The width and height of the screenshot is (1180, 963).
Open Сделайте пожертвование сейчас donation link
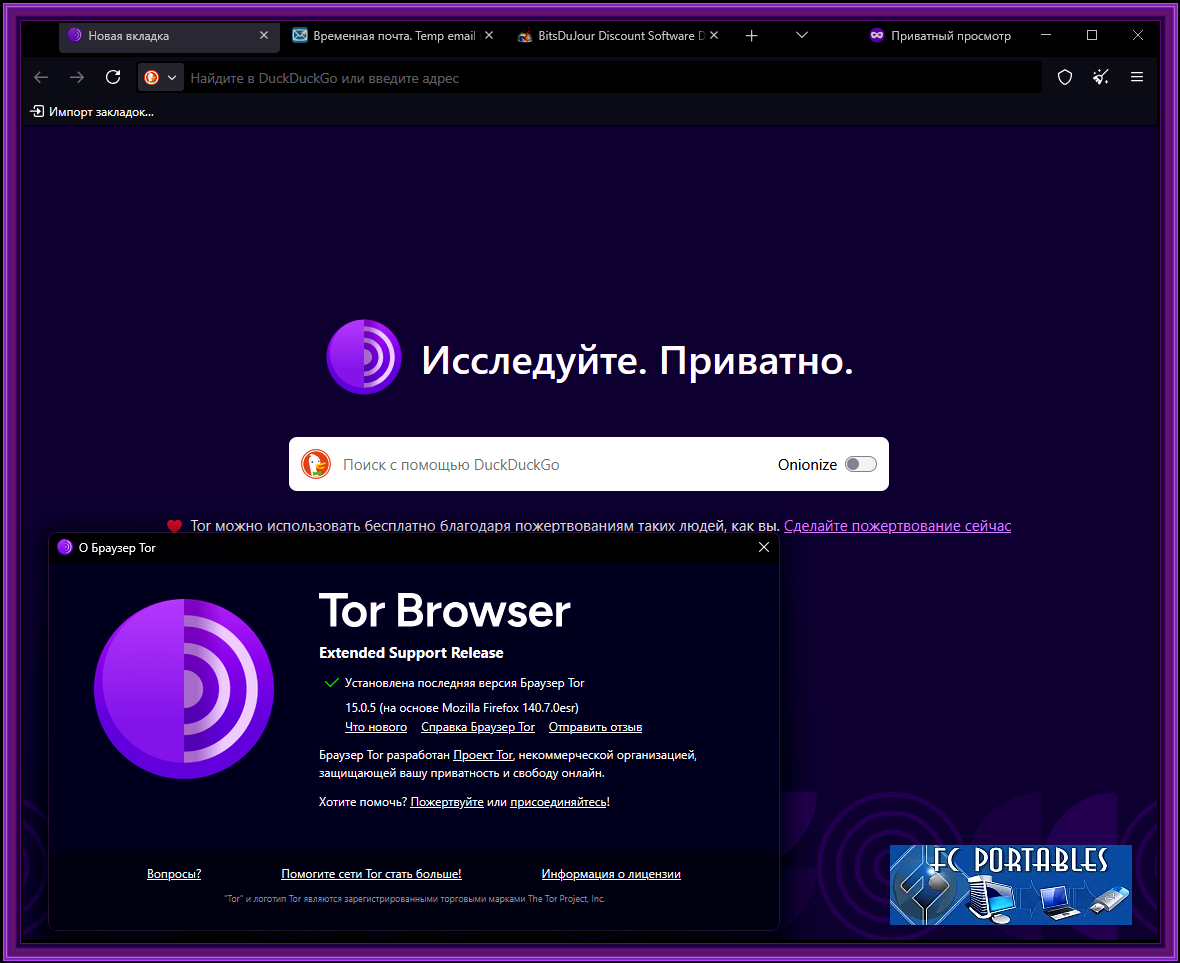pyautogui.click(x=897, y=526)
